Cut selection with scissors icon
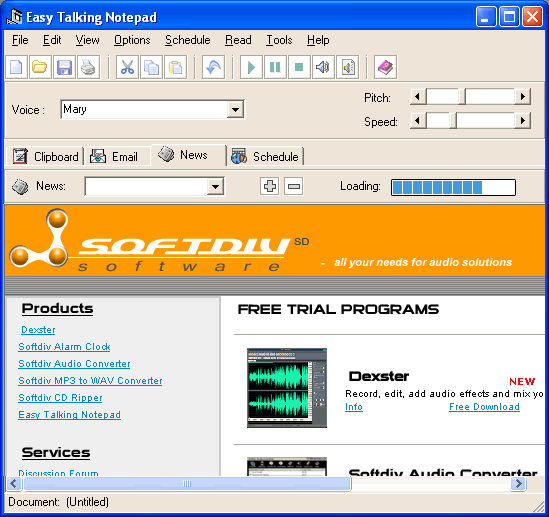549x517 pixels. [x=127, y=67]
